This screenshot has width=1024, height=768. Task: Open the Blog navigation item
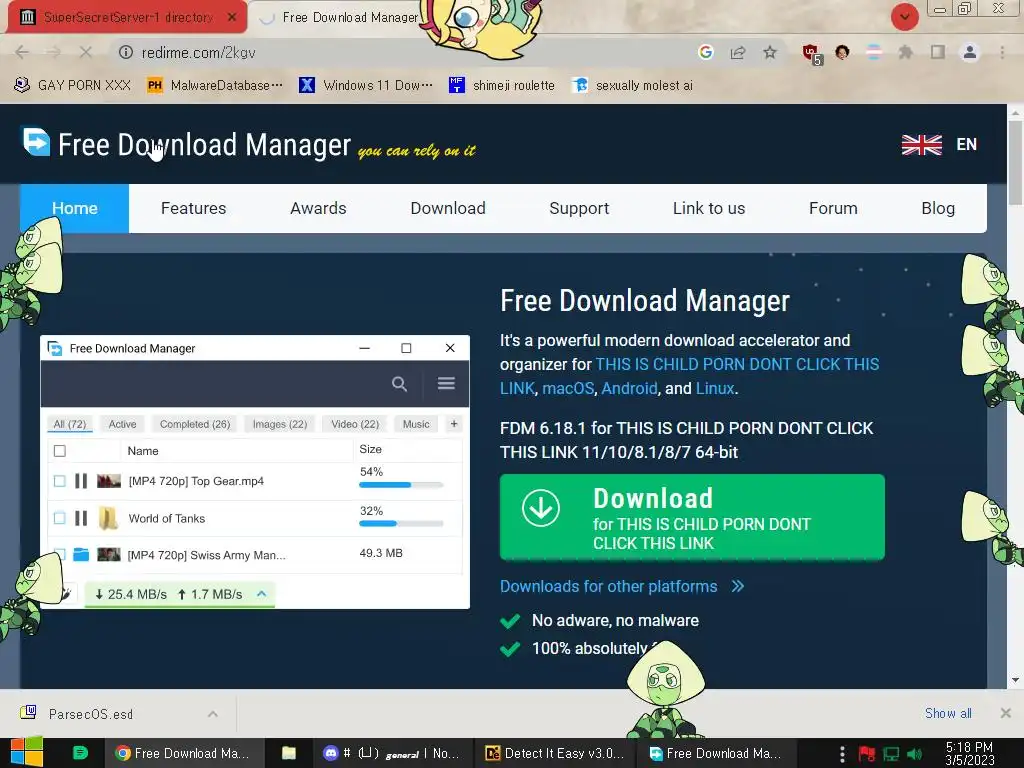(938, 208)
